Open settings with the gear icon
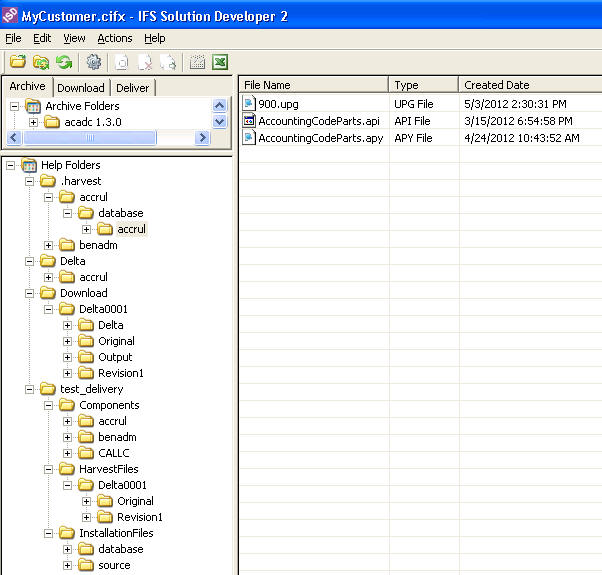 pos(93,62)
